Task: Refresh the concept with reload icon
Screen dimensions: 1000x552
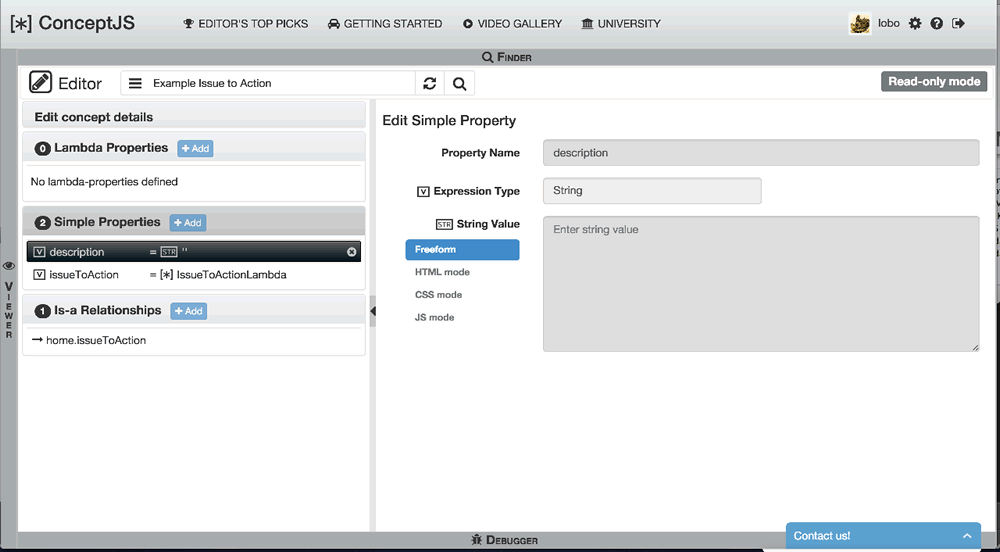Action: click(430, 84)
